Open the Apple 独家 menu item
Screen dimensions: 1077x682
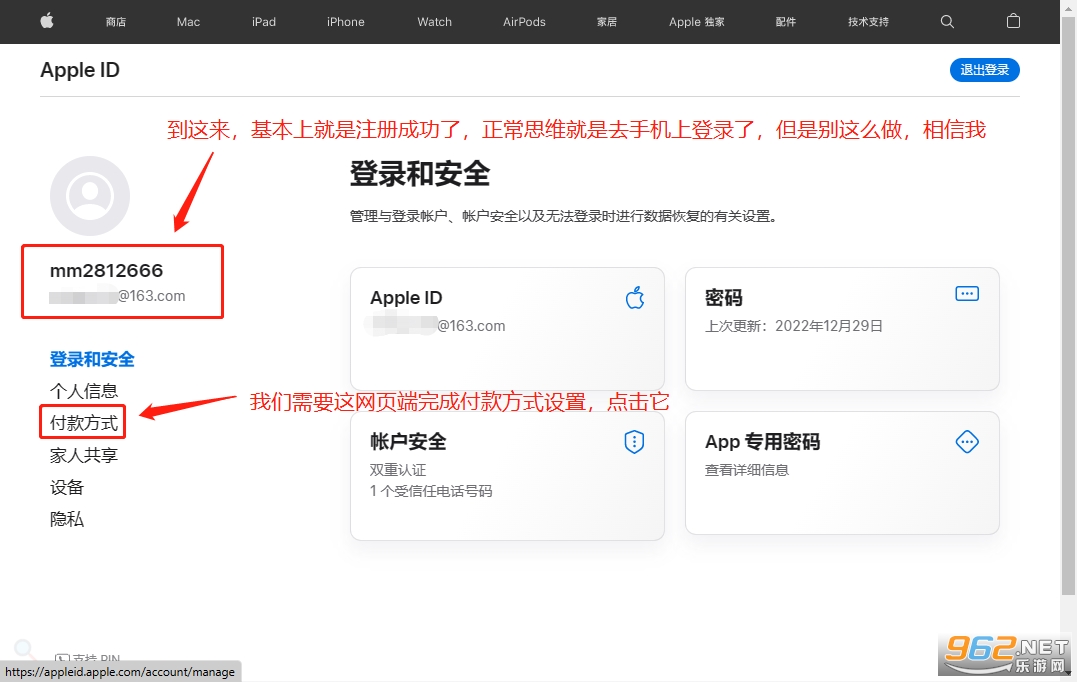[696, 21]
